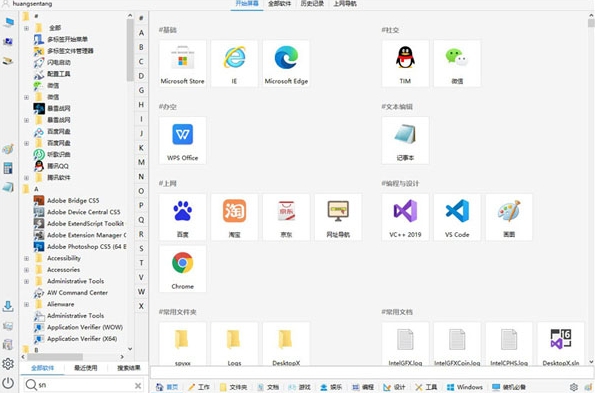Viewport: 595px width, 393px height.
Task: Open the Microsoft Store tile
Action: point(183,64)
